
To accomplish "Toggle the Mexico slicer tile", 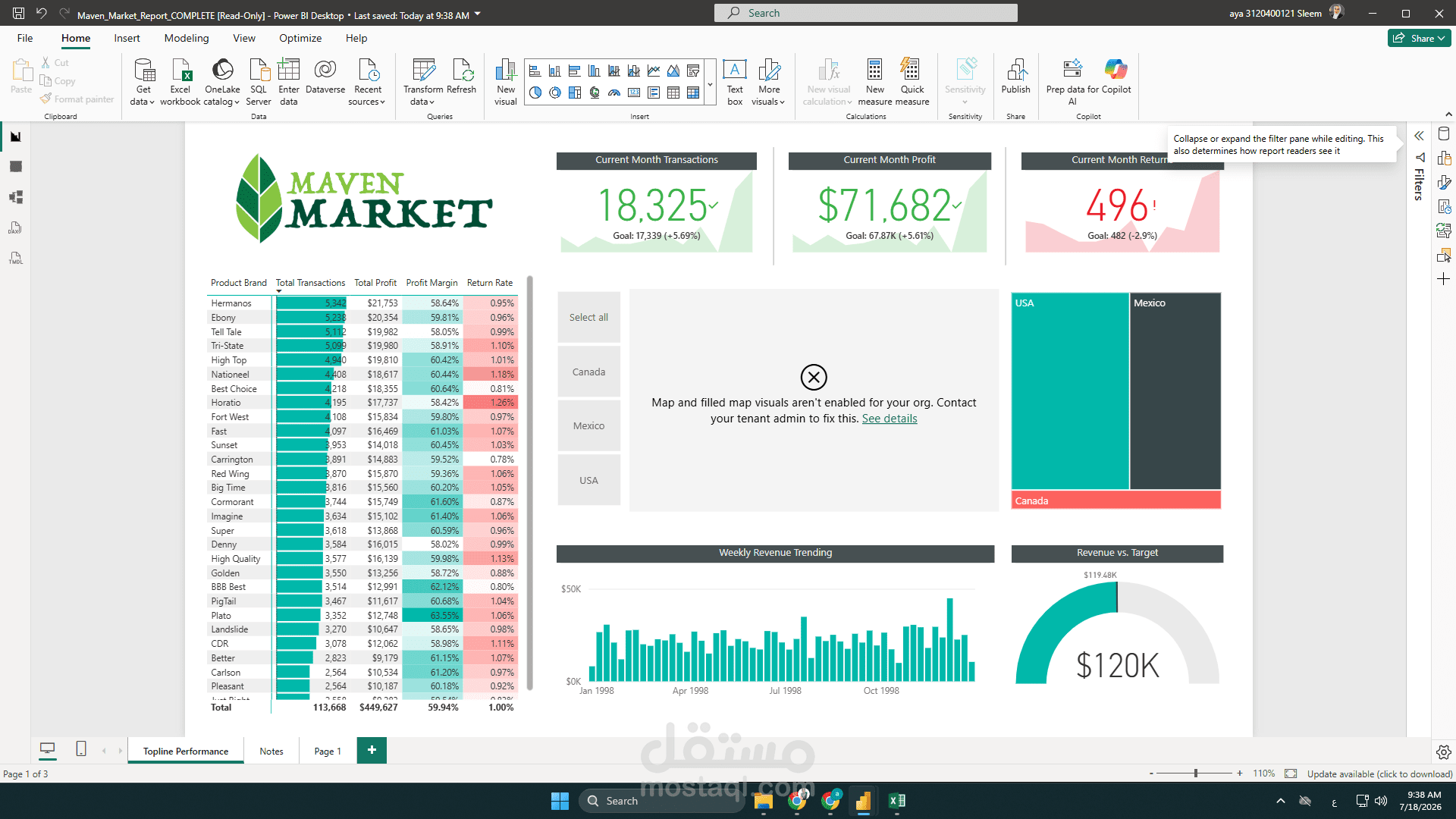I will tap(588, 425).
